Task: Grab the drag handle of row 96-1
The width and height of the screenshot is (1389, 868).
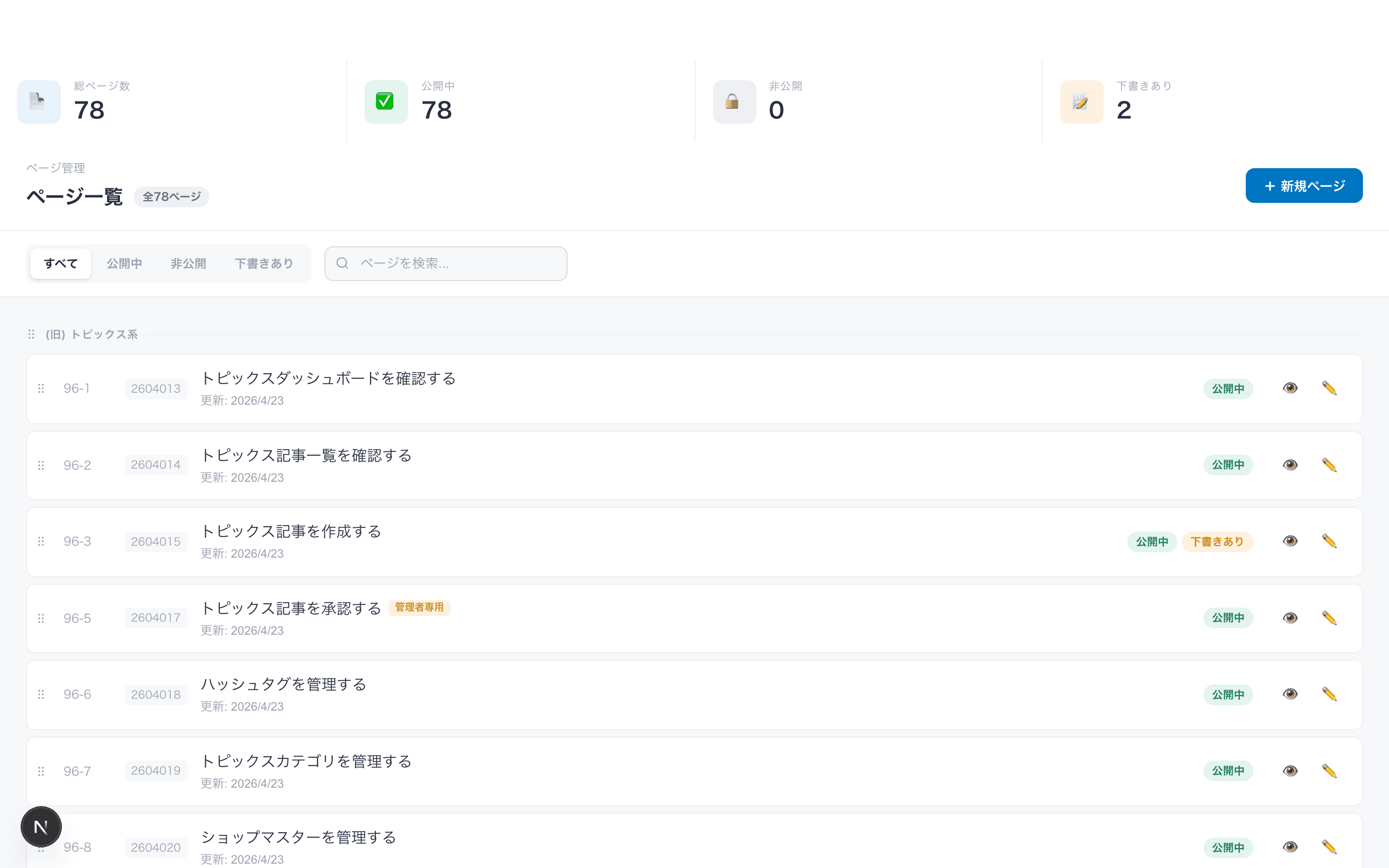Action: (x=41, y=388)
